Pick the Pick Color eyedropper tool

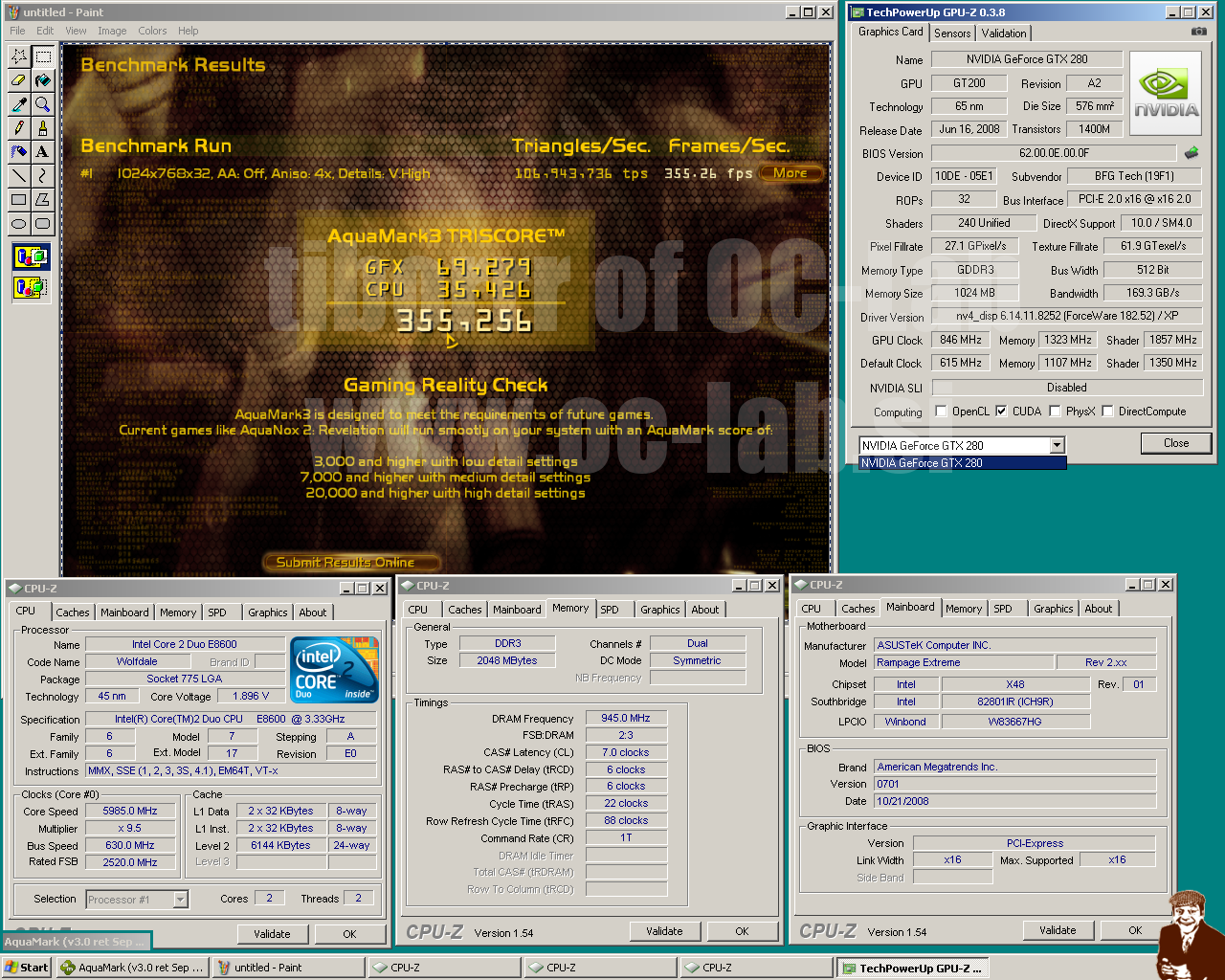tap(19, 104)
